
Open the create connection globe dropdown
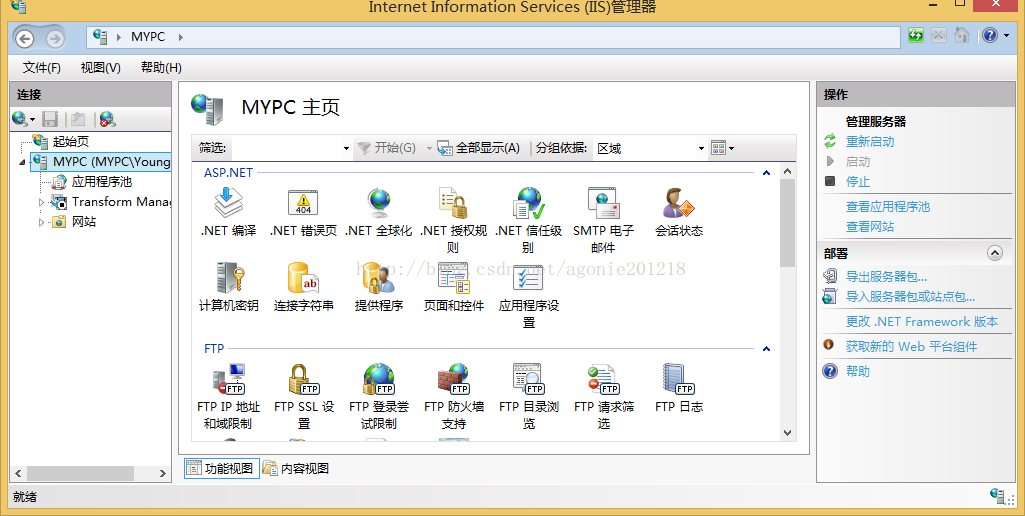[x=24, y=119]
